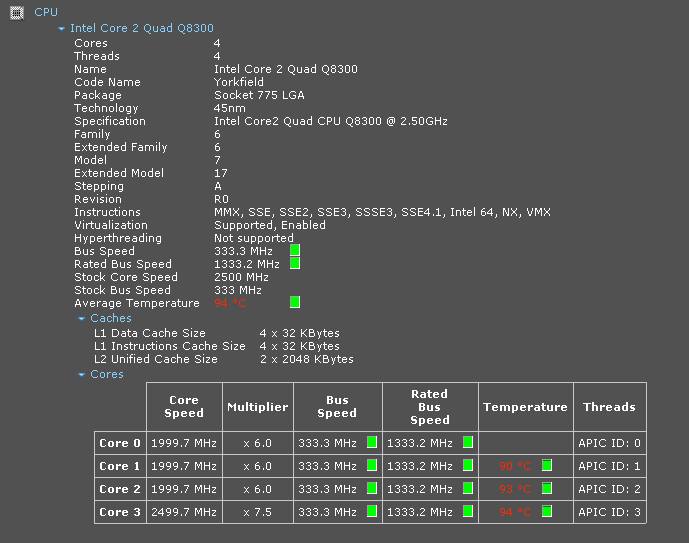Collapse the Caches section
This screenshot has width=689, height=543.
[x=81, y=319]
